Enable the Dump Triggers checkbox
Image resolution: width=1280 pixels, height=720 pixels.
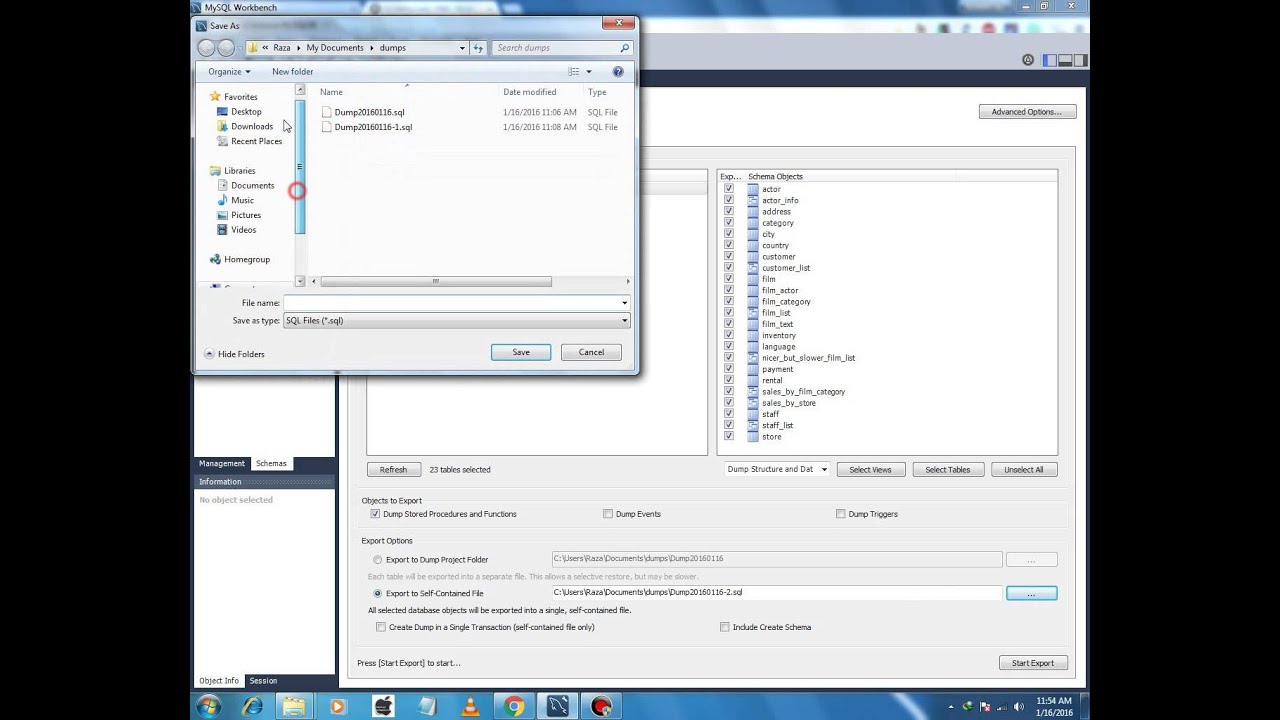tap(841, 514)
